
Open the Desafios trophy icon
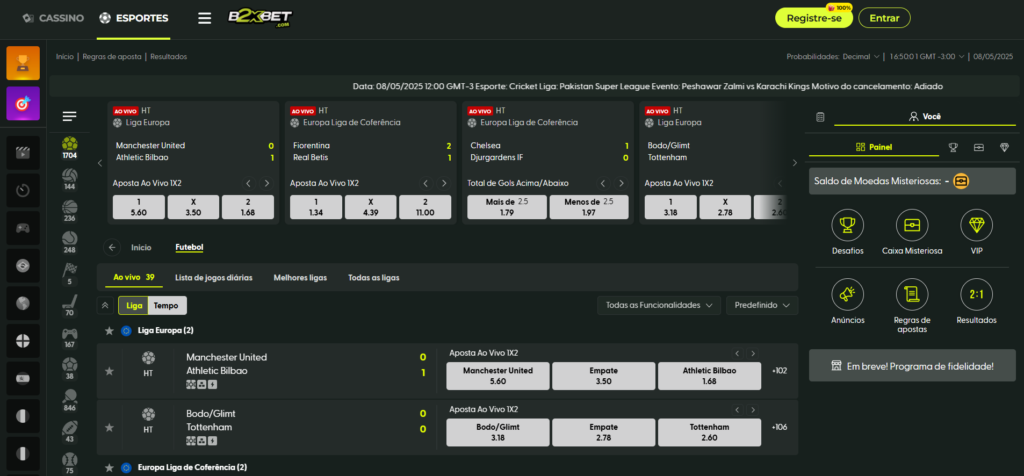tap(847, 225)
